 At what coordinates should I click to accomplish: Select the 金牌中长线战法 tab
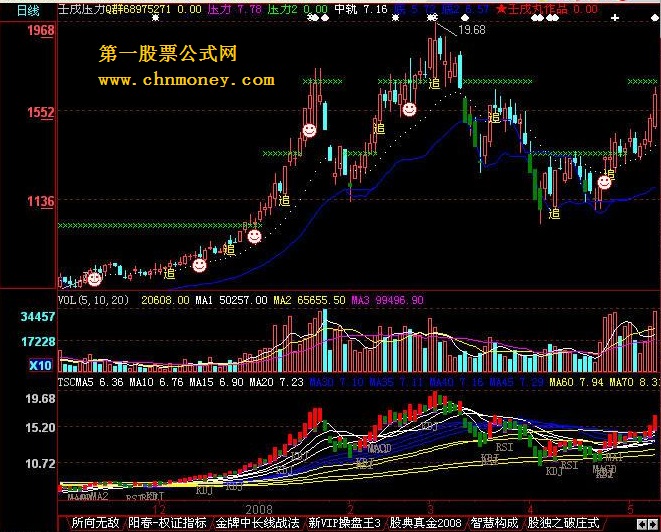pos(258,523)
